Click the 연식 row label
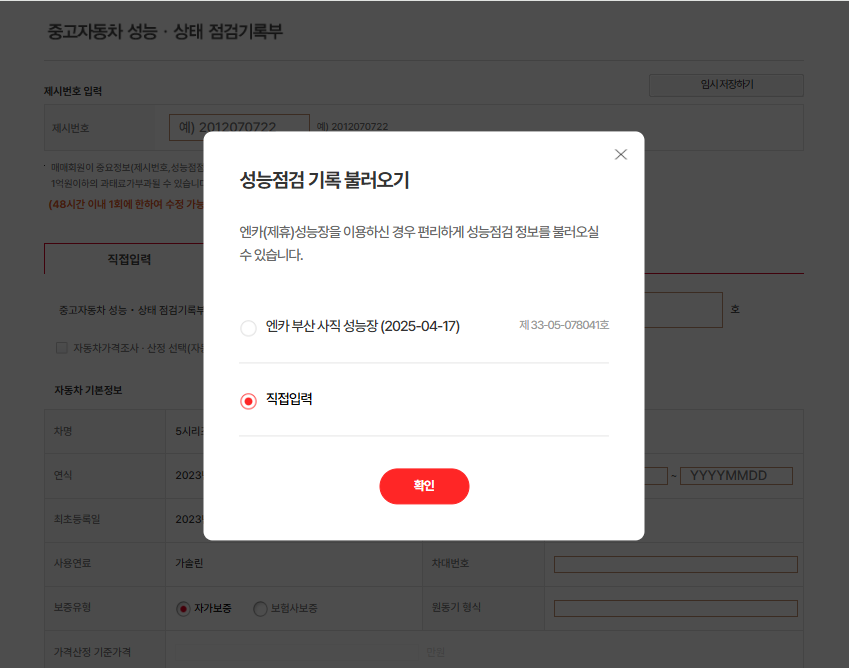Screen dimensions: 849x668 62,475
